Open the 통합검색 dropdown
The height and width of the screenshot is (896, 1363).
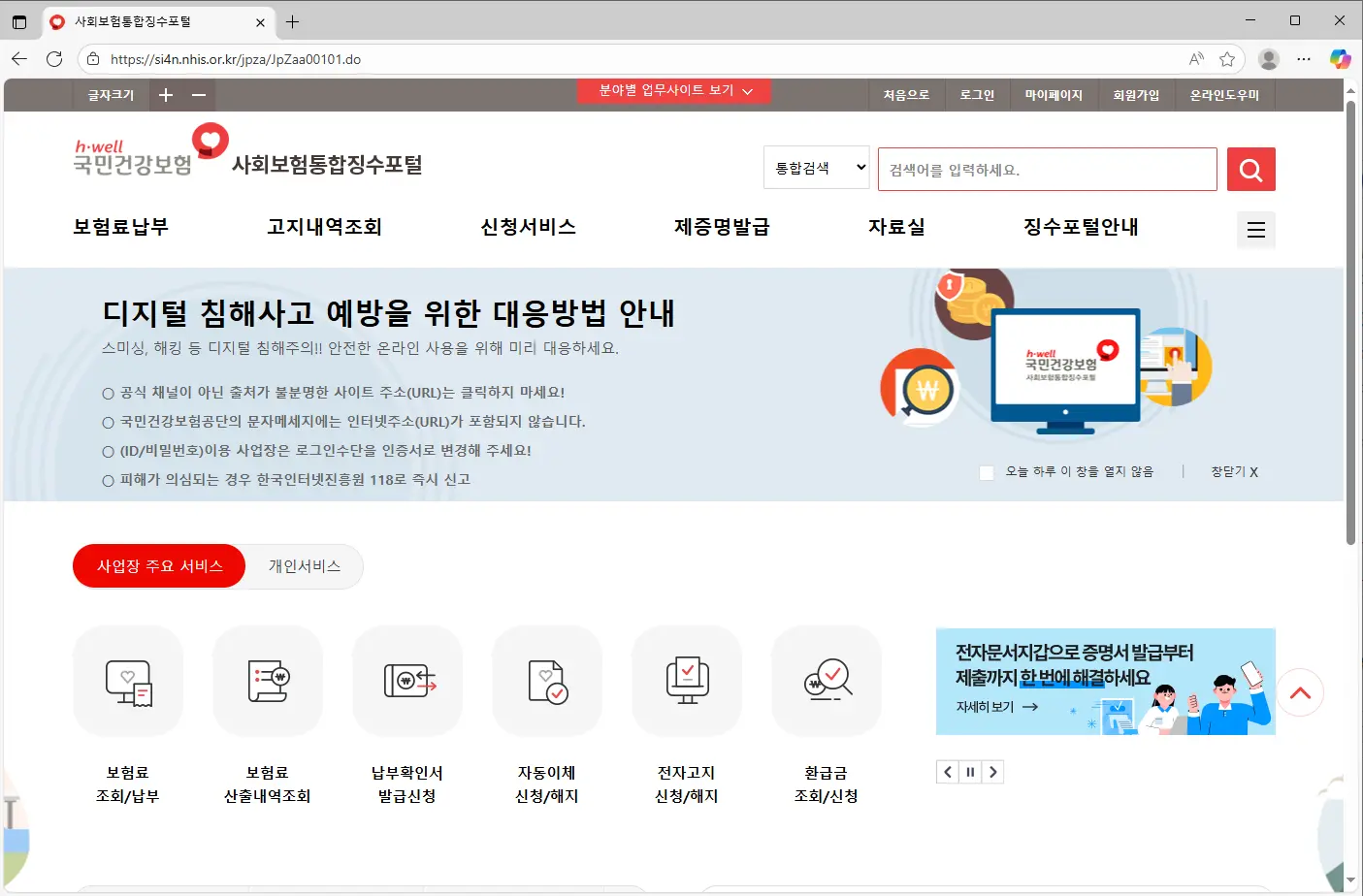816,167
